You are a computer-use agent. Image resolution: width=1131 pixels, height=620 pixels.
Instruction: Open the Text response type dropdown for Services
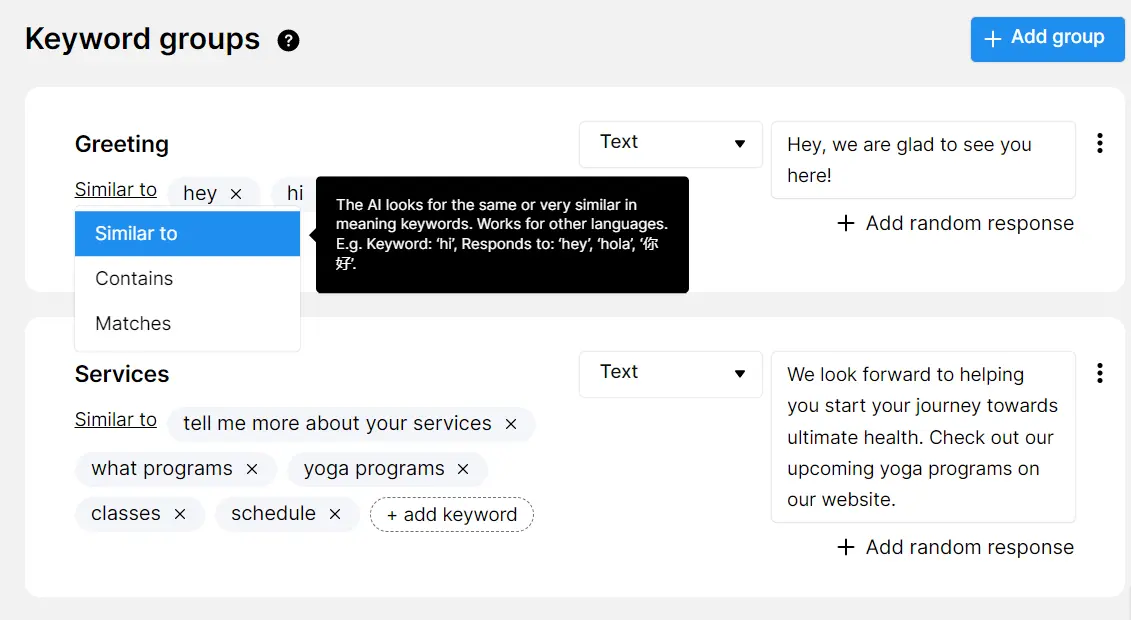(x=670, y=373)
